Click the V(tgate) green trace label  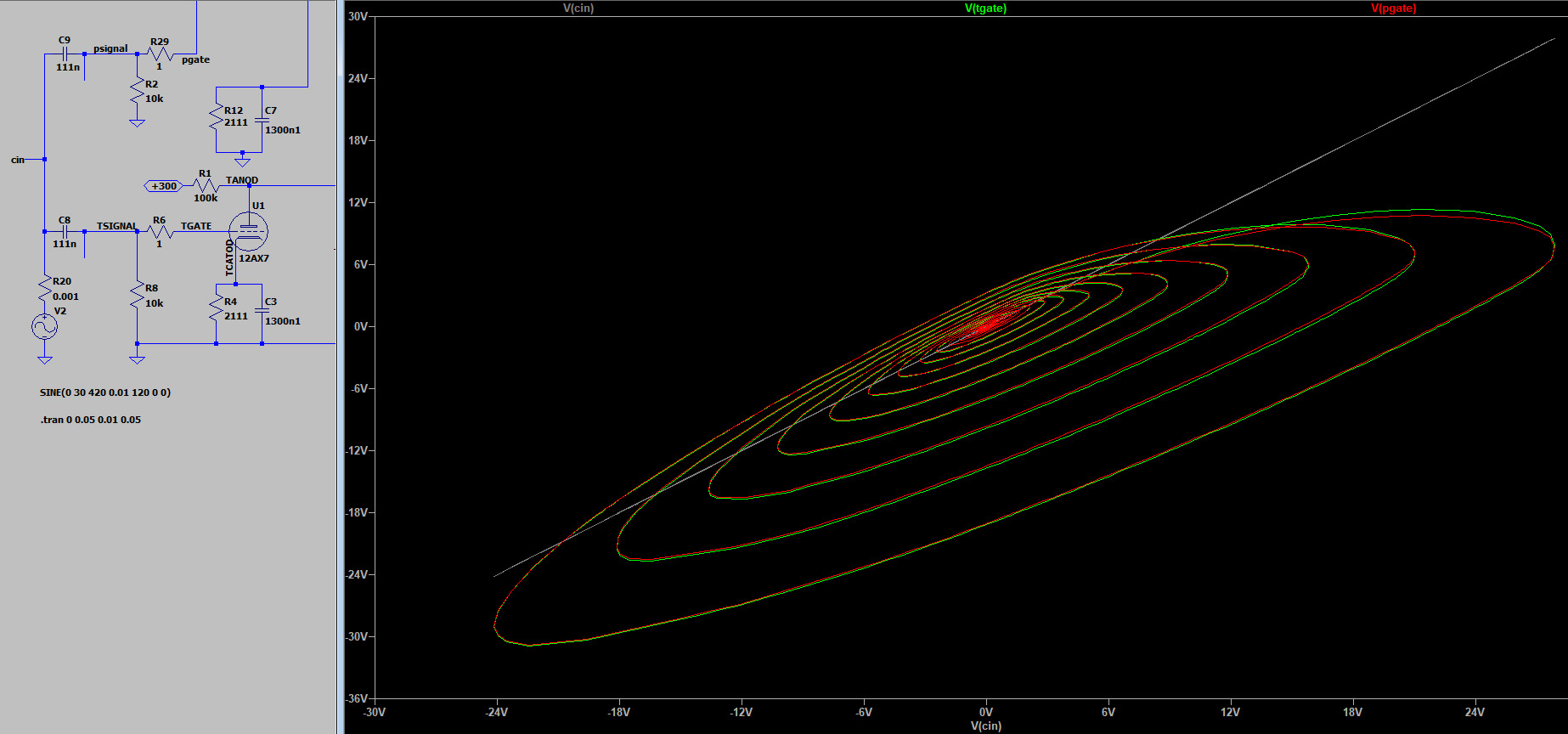tap(985, 8)
